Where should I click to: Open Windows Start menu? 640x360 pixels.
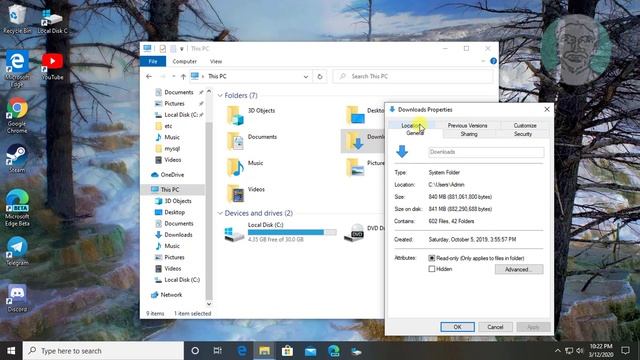(x=11, y=351)
